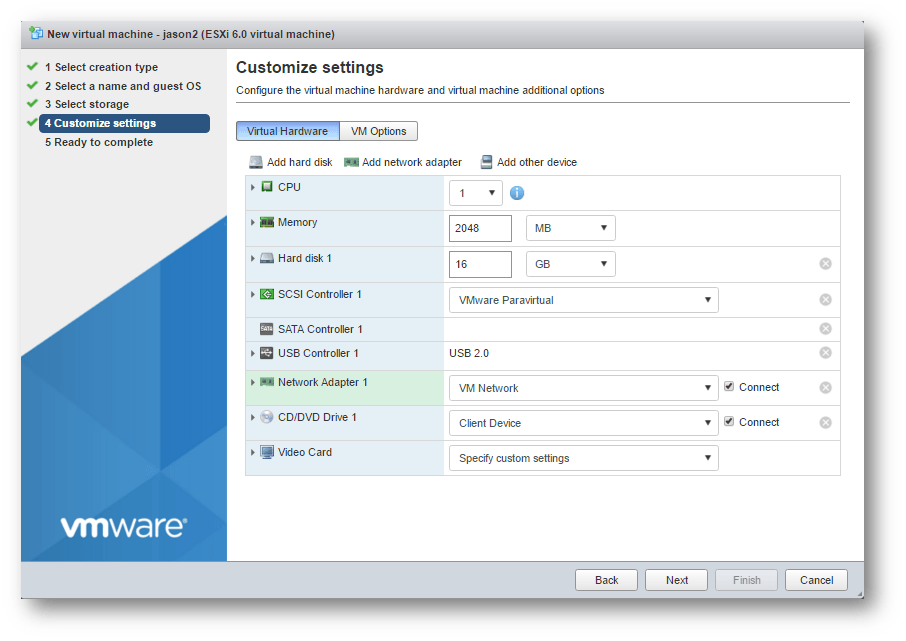906x641 pixels.
Task: Click Add other device
Action: (x=529, y=162)
